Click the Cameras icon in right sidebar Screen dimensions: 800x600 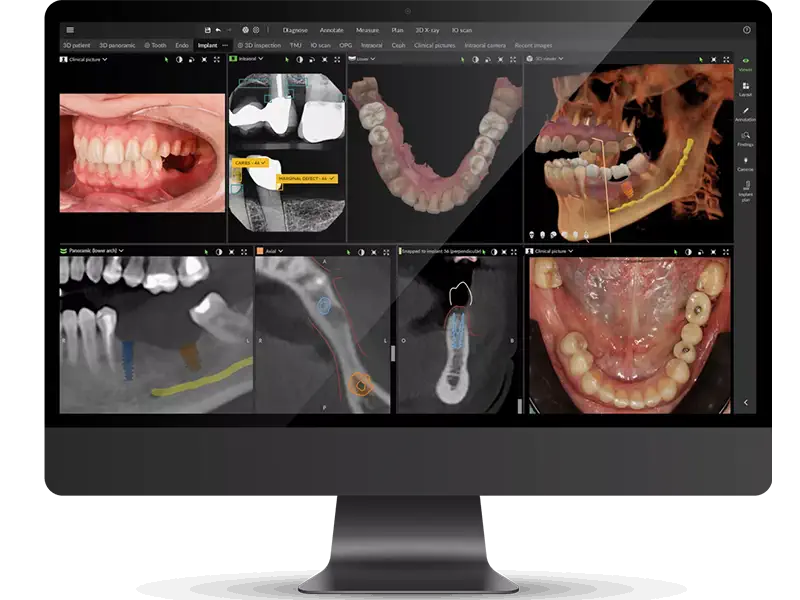click(746, 163)
